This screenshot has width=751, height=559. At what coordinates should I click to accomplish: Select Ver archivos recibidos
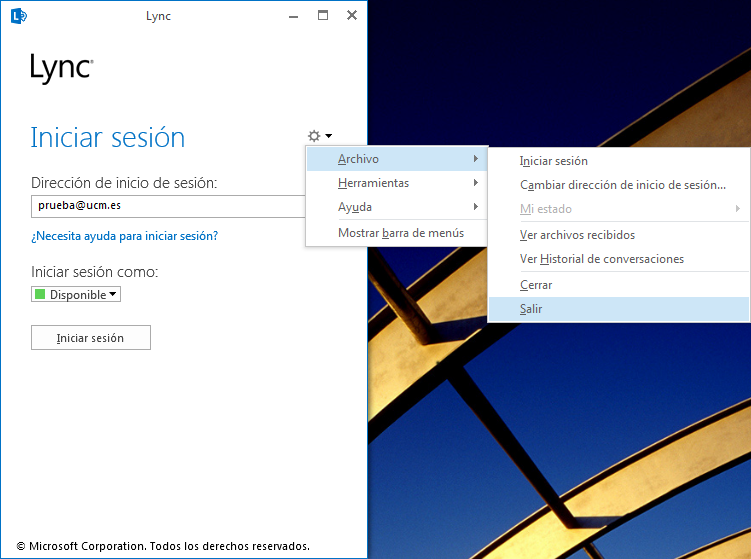(x=619, y=235)
